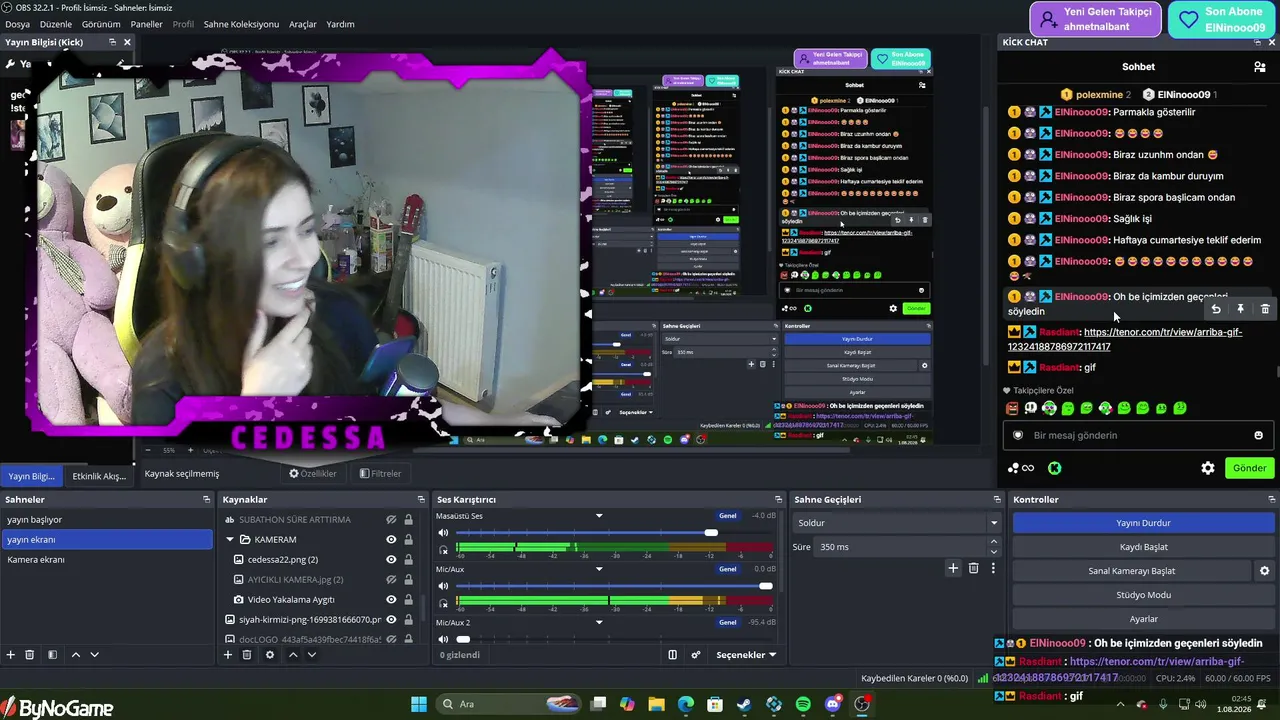Adjust the Mic/Aux volume slider
The height and width of the screenshot is (720, 1280).
click(765, 585)
